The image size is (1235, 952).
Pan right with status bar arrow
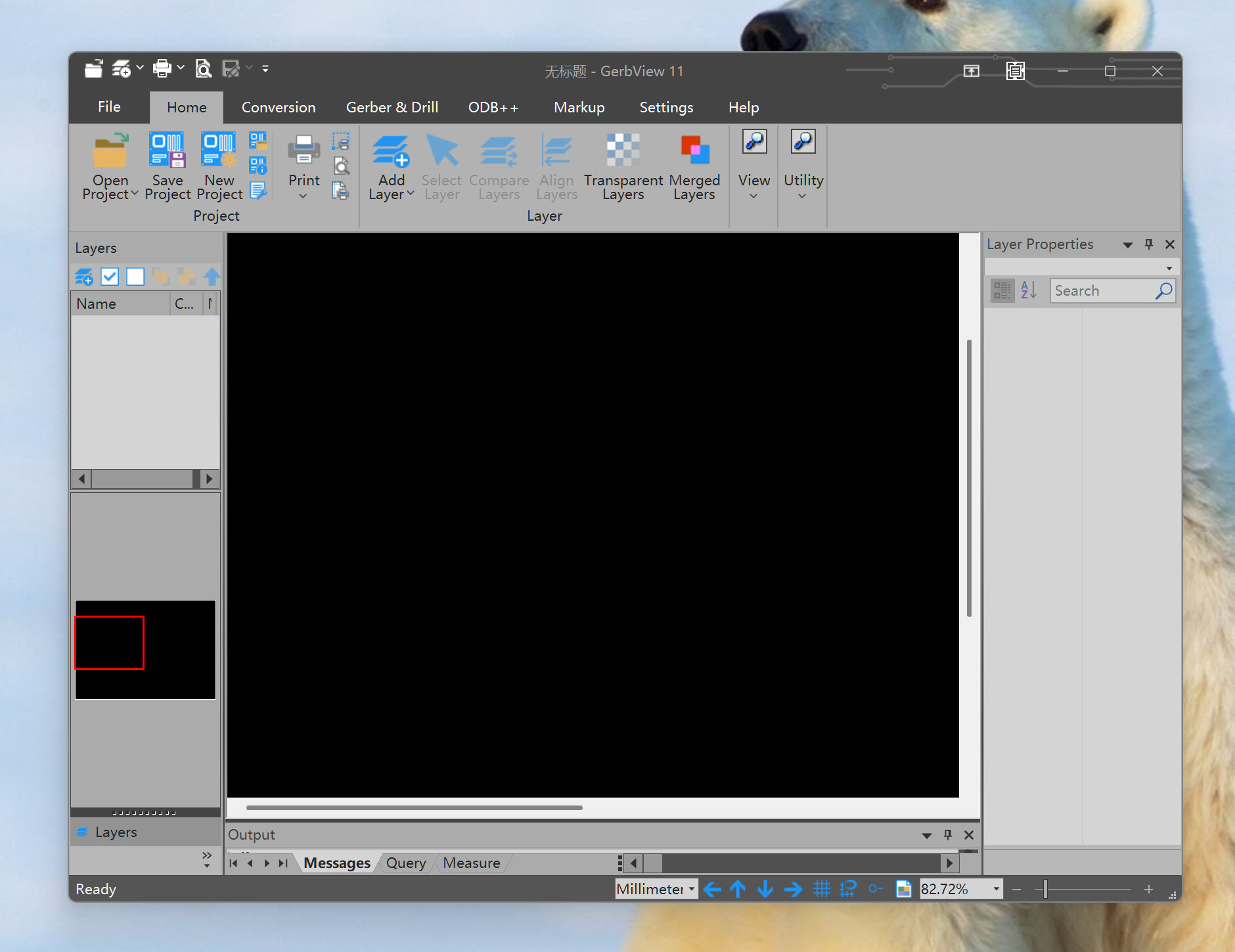point(793,889)
